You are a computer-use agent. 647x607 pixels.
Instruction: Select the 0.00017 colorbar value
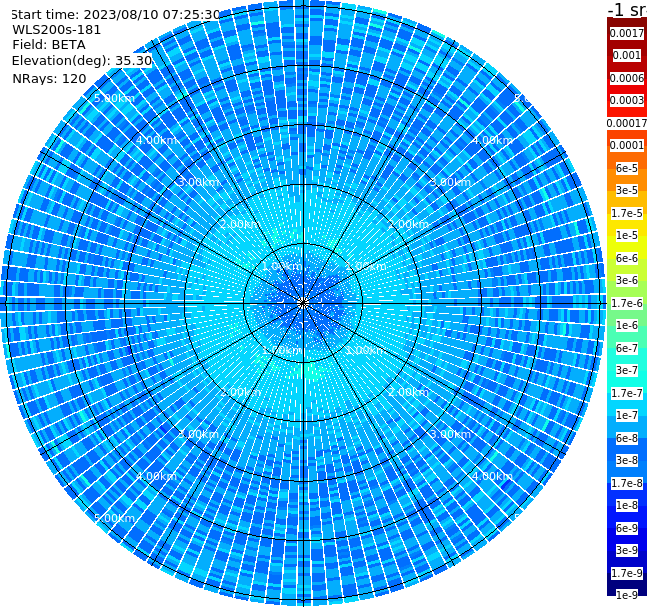click(x=627, y=123)
